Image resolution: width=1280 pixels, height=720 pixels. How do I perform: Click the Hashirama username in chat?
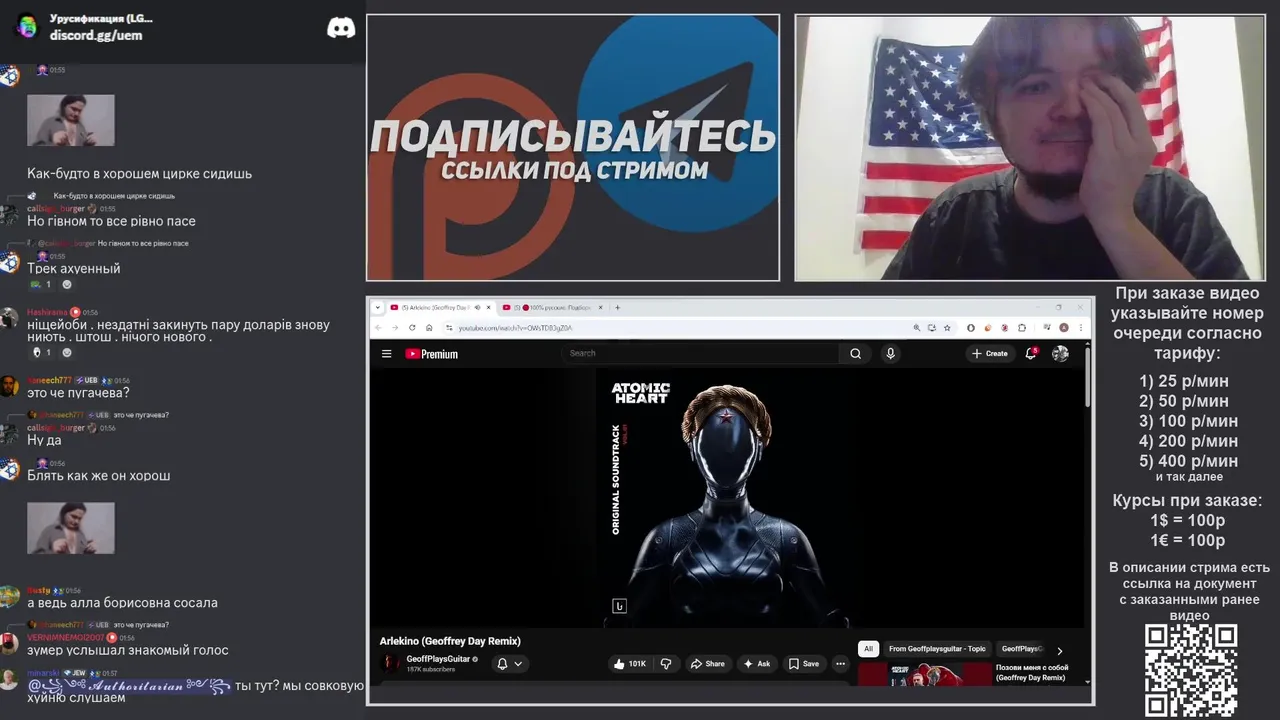coord(47,312)
